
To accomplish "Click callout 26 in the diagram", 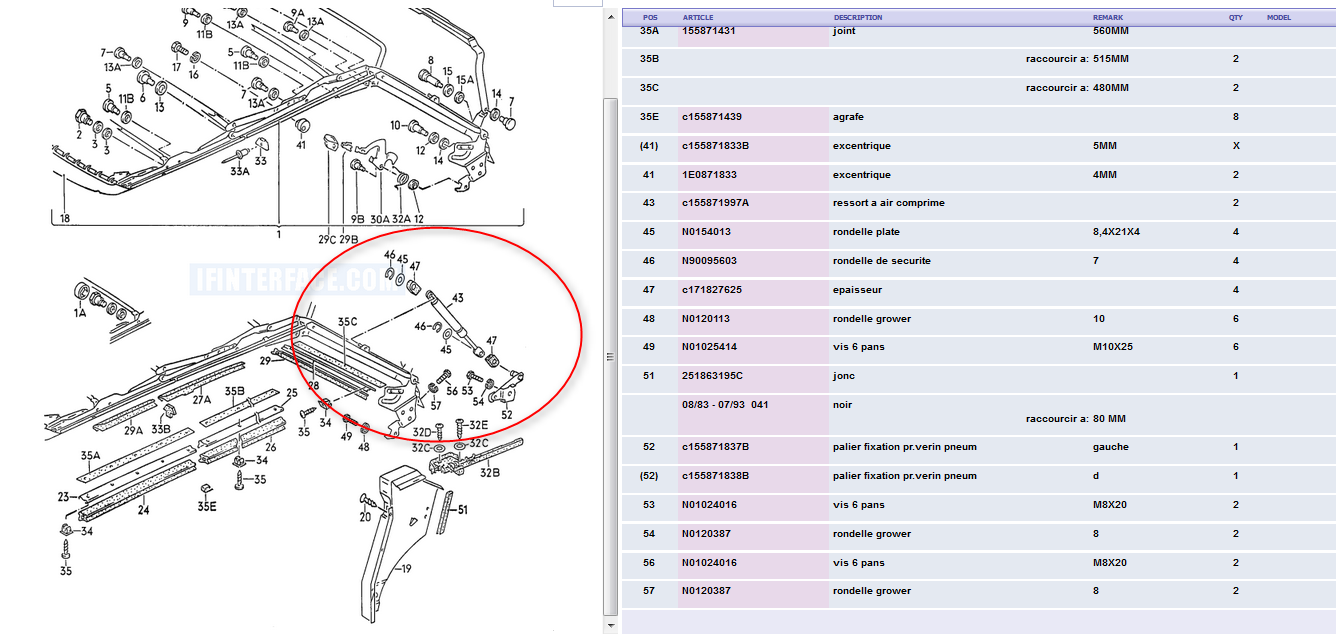I will click(270, 447).
